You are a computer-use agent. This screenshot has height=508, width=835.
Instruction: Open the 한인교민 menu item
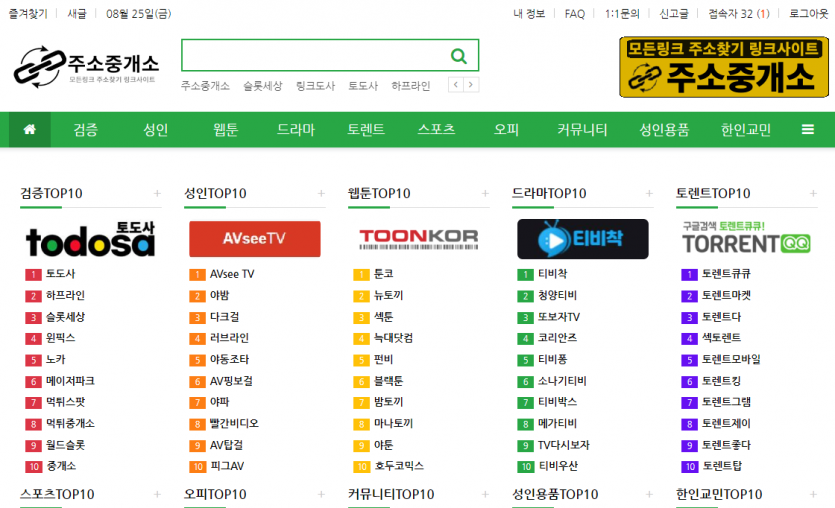746,129
